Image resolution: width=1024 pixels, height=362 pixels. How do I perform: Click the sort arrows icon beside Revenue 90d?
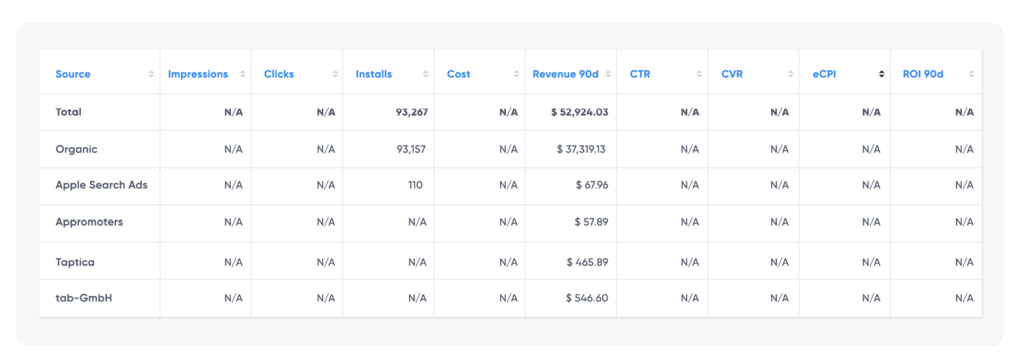point(608,74)
